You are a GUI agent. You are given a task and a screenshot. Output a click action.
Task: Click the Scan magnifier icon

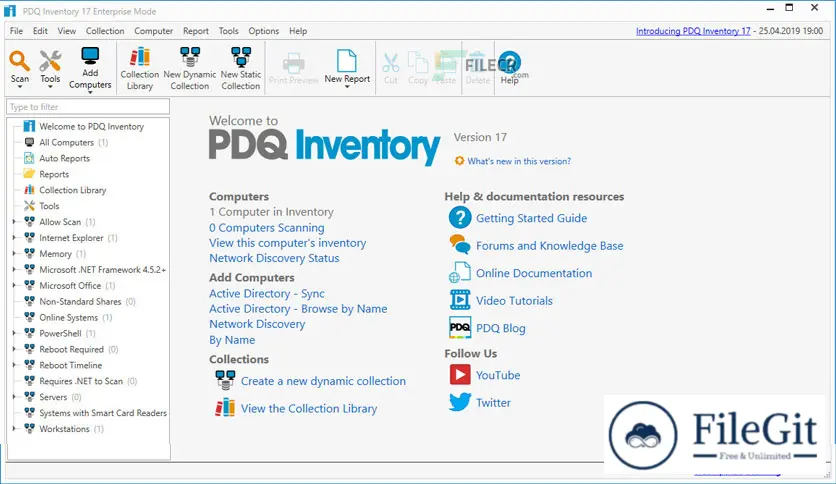pyautogui.click(x=19, y=61)
